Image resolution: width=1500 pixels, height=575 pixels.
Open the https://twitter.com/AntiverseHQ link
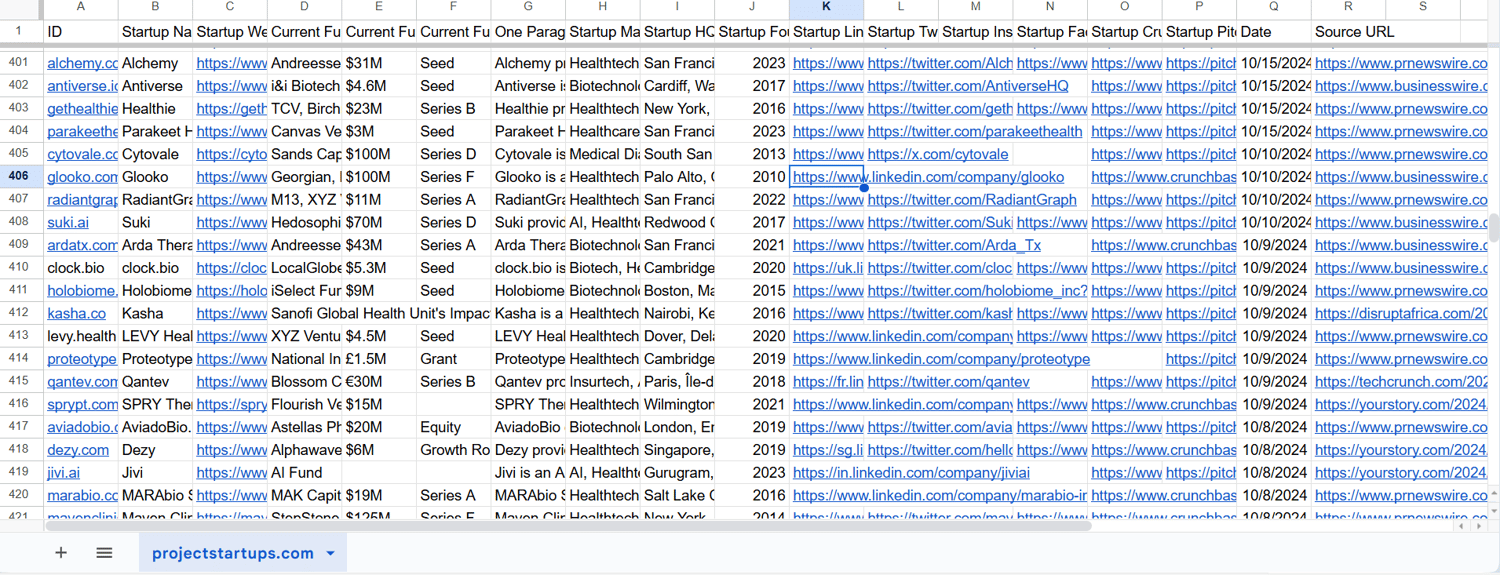[968, 86]
